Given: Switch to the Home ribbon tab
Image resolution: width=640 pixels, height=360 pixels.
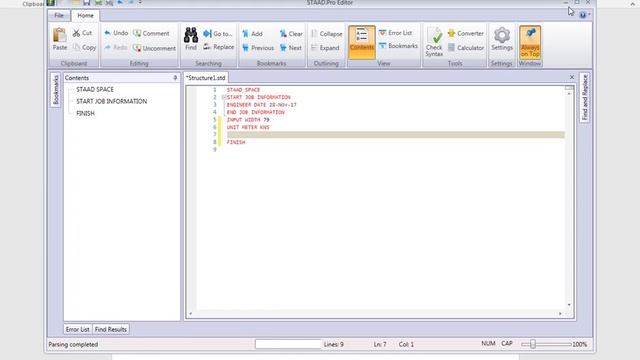Looking at the screenshot, I should (85, 16).
